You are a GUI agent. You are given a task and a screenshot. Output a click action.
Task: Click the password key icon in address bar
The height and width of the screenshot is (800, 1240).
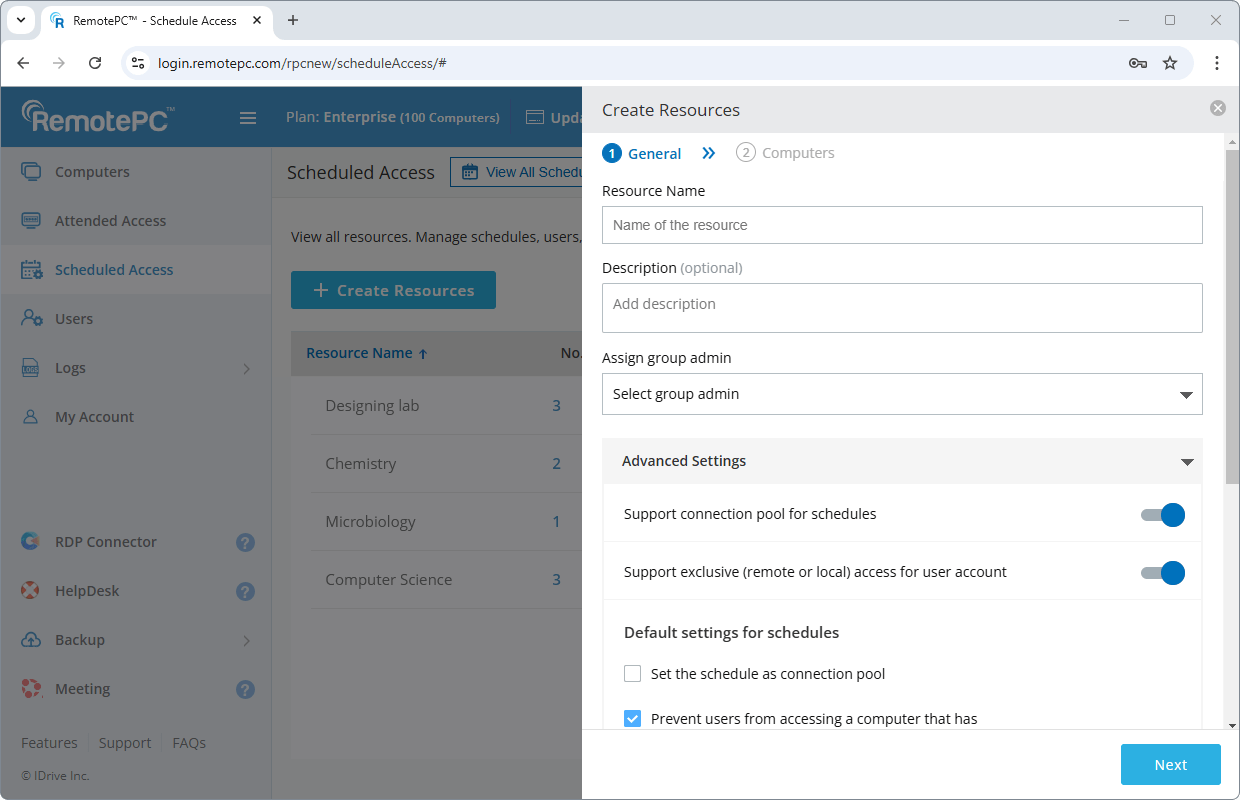point(1137,63)
